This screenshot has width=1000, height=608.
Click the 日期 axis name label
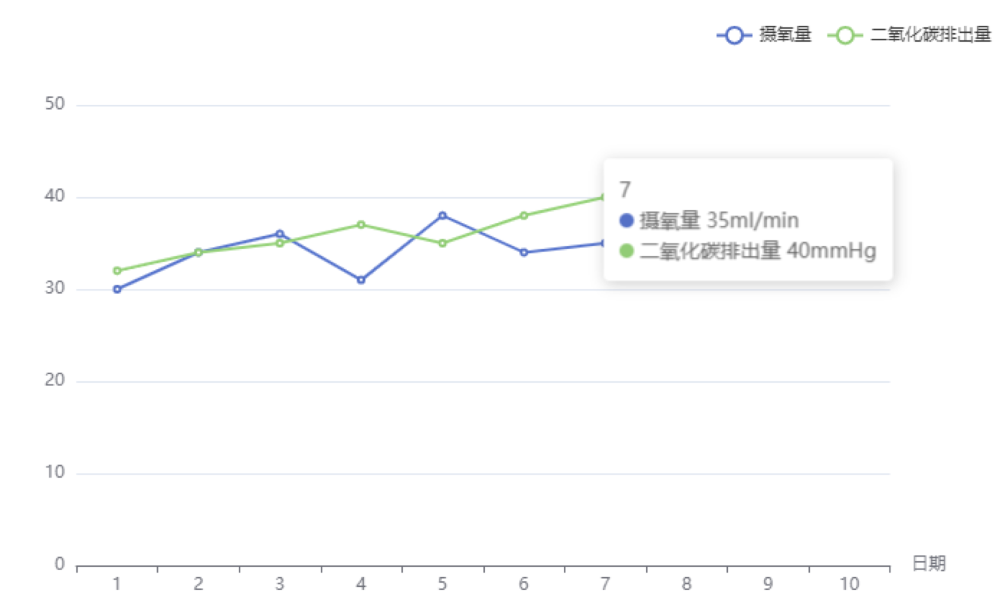pyautogui.click(x=929, y=564)
